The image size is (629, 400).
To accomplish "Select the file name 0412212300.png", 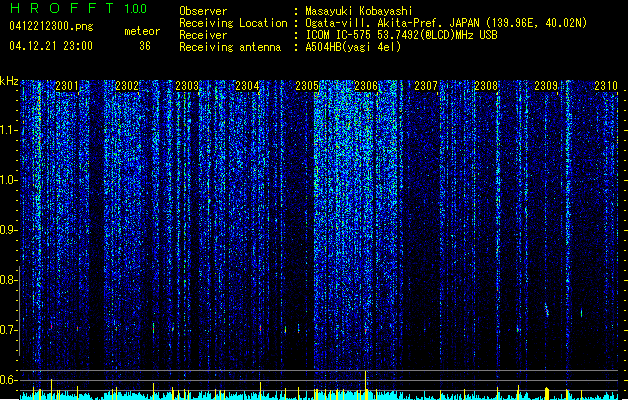I will (x=51, y=26).
